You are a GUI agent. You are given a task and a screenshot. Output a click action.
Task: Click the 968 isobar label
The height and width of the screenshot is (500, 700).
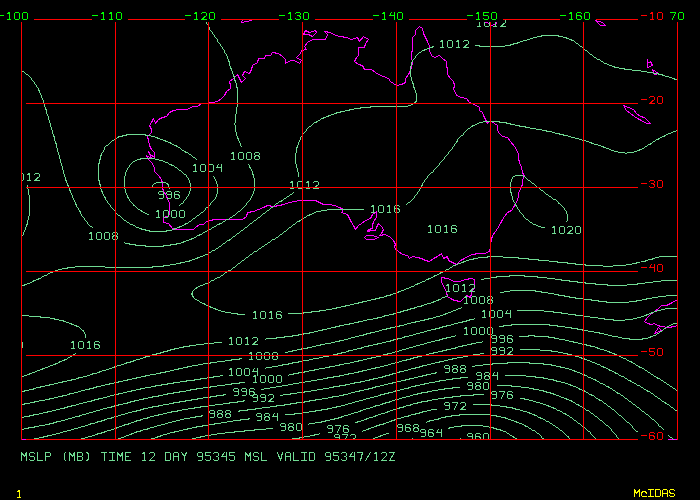pyautogui.click(x=408, y=427)
